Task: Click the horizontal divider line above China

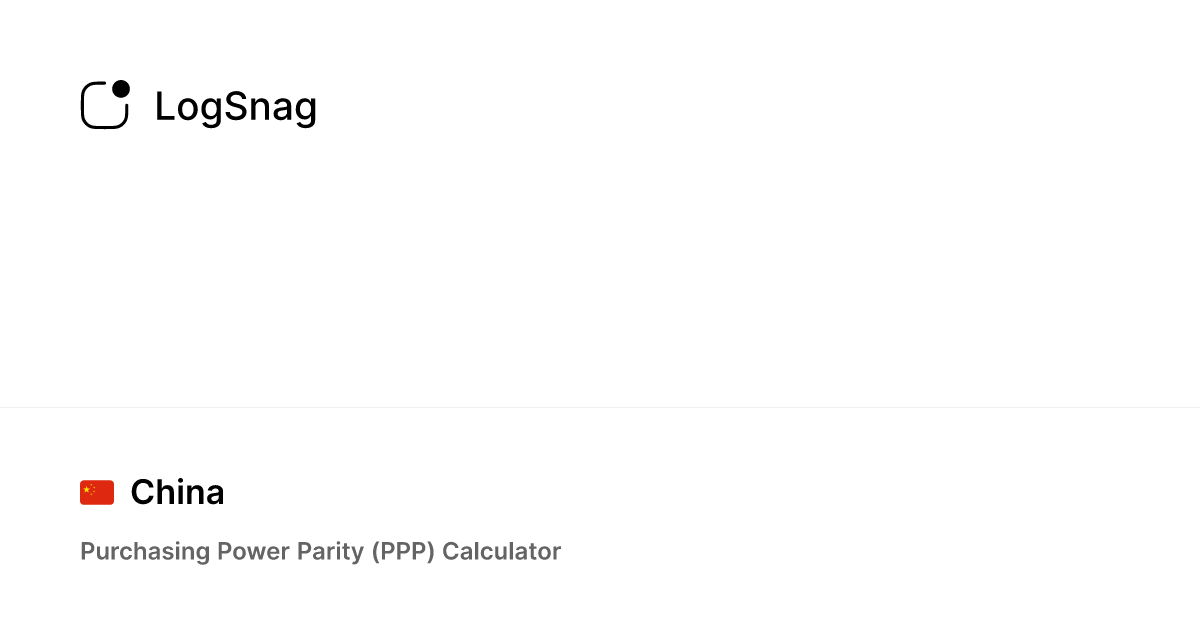Action: coord(600,407)
